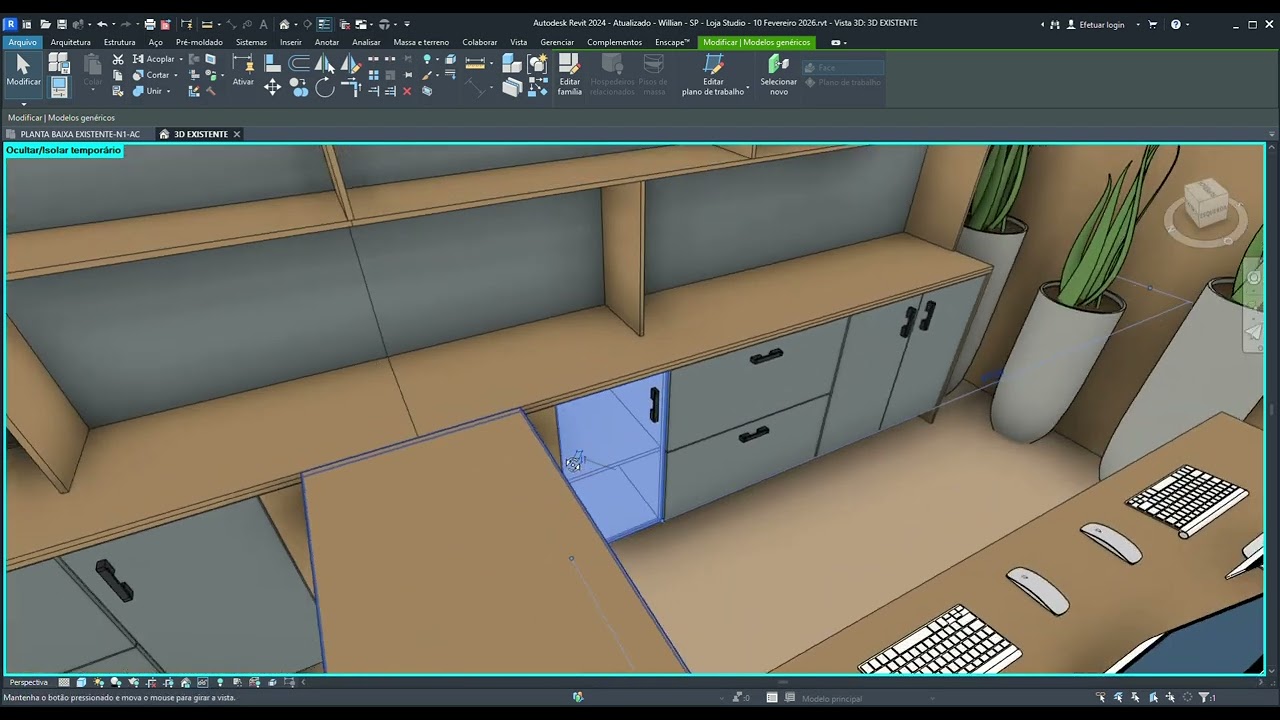
Task: Switch to the Arquitetura ribbon tab
Action: pyautogui.click(x=70, y=42)
